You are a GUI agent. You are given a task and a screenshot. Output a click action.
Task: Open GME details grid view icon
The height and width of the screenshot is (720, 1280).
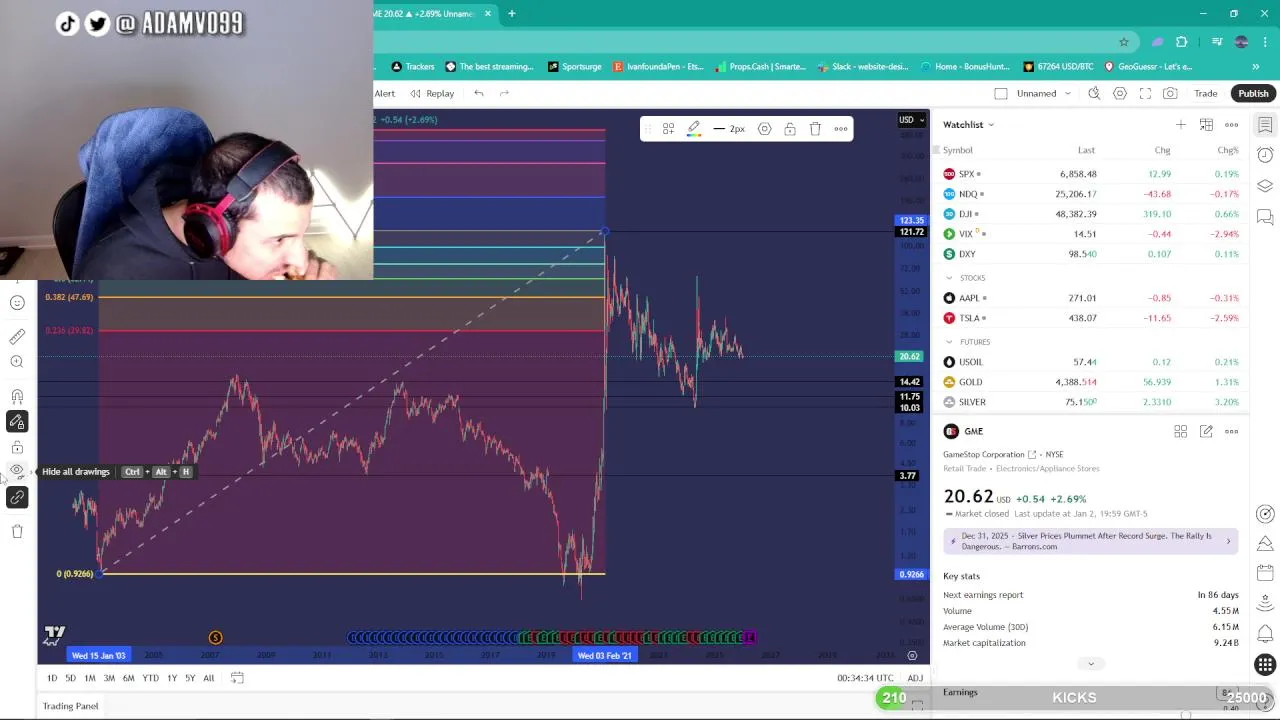tap(1181, 431)
